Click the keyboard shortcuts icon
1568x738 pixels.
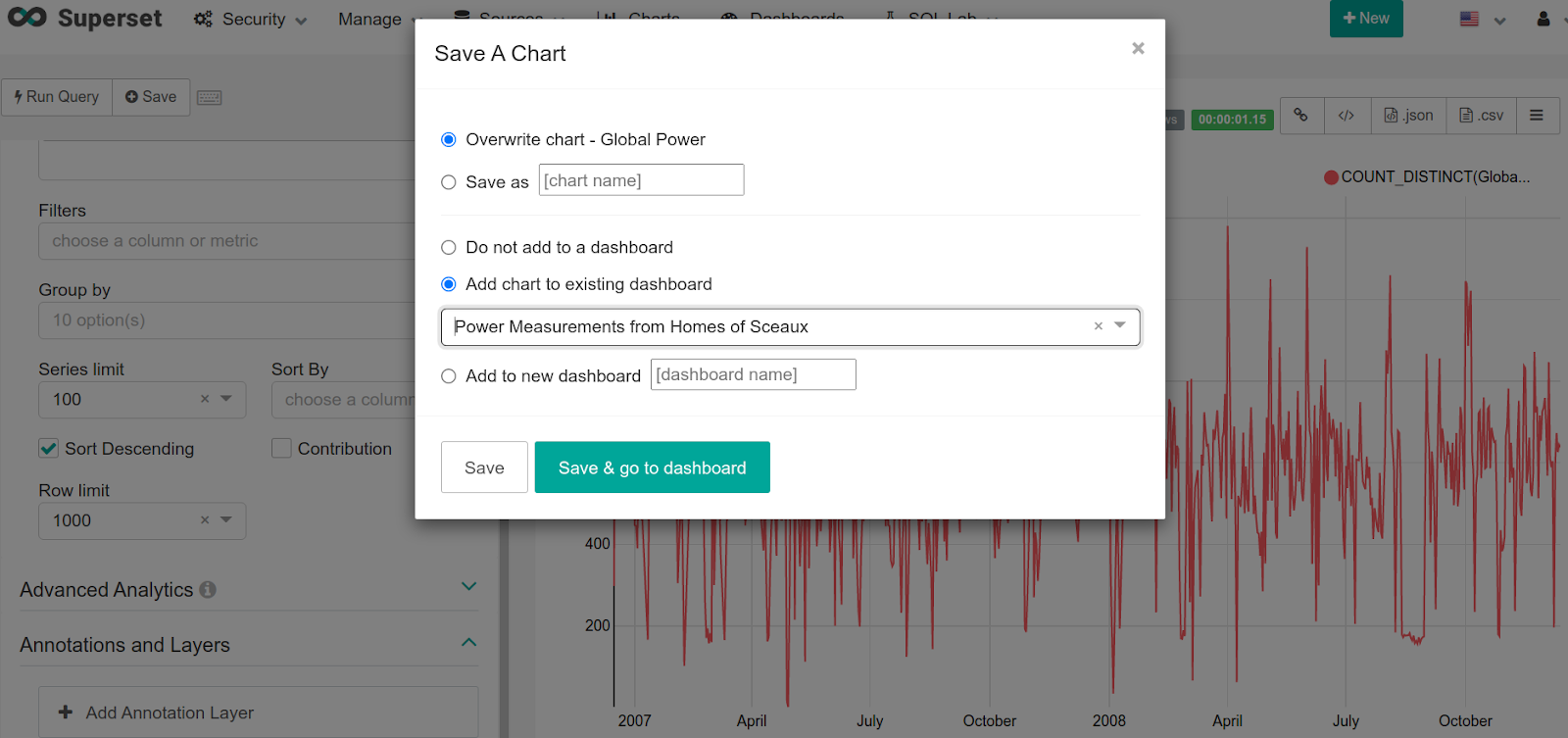pos(210,97)
